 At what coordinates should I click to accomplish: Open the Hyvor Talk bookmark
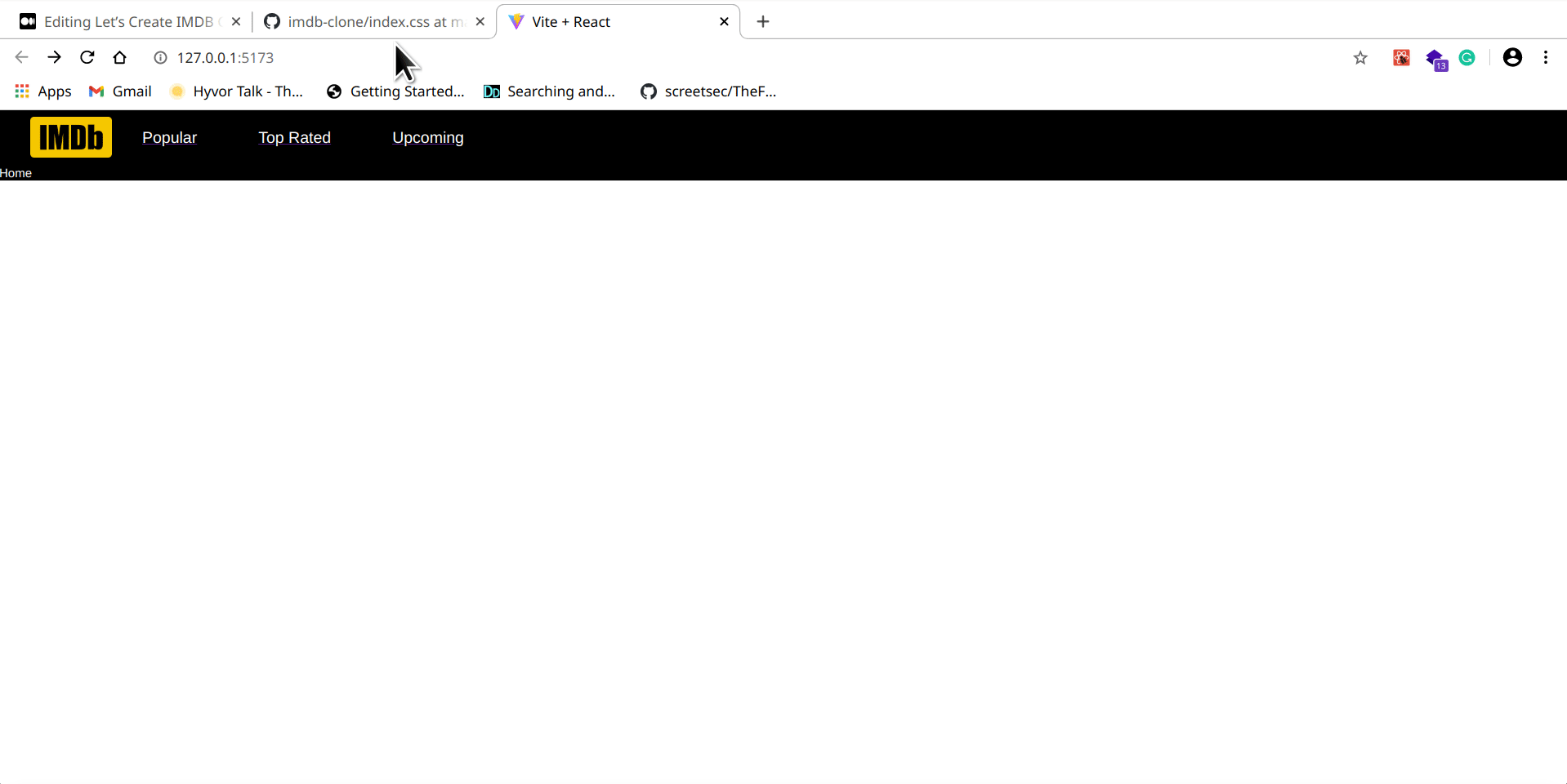(236, 91)
